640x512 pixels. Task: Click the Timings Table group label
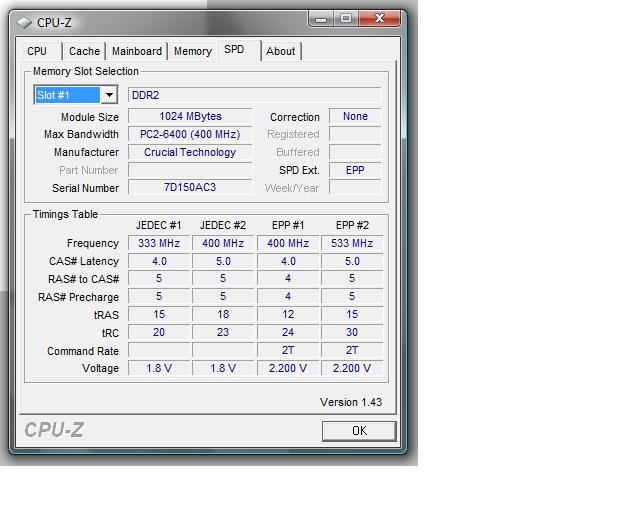tap(65, 214)
